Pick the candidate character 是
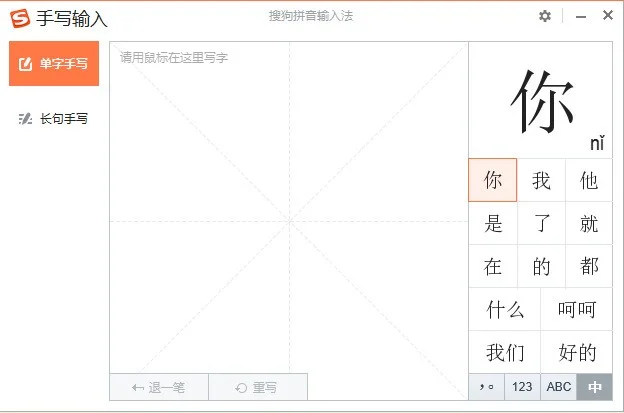Screen dimensions: 624x413 click(493, 224)
